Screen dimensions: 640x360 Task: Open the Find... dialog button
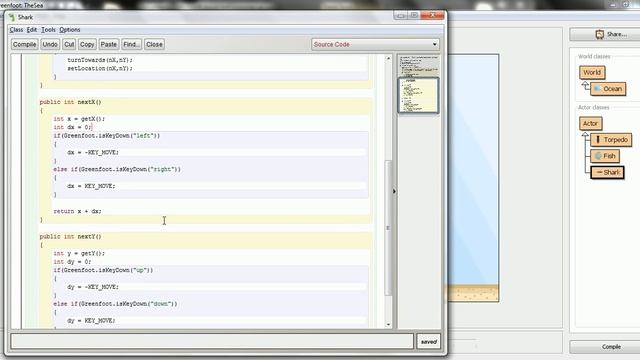click(131, 44)
